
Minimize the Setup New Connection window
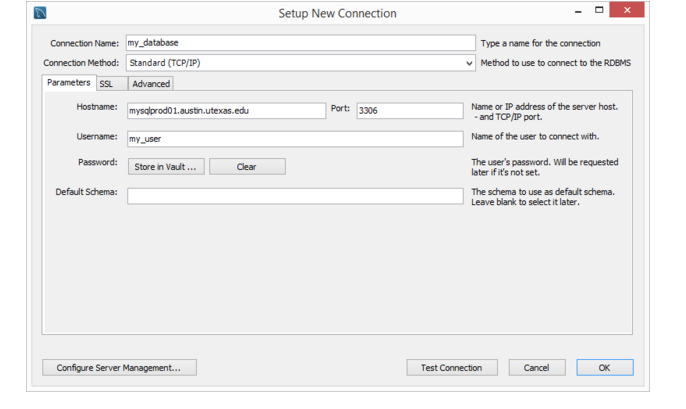578,11
